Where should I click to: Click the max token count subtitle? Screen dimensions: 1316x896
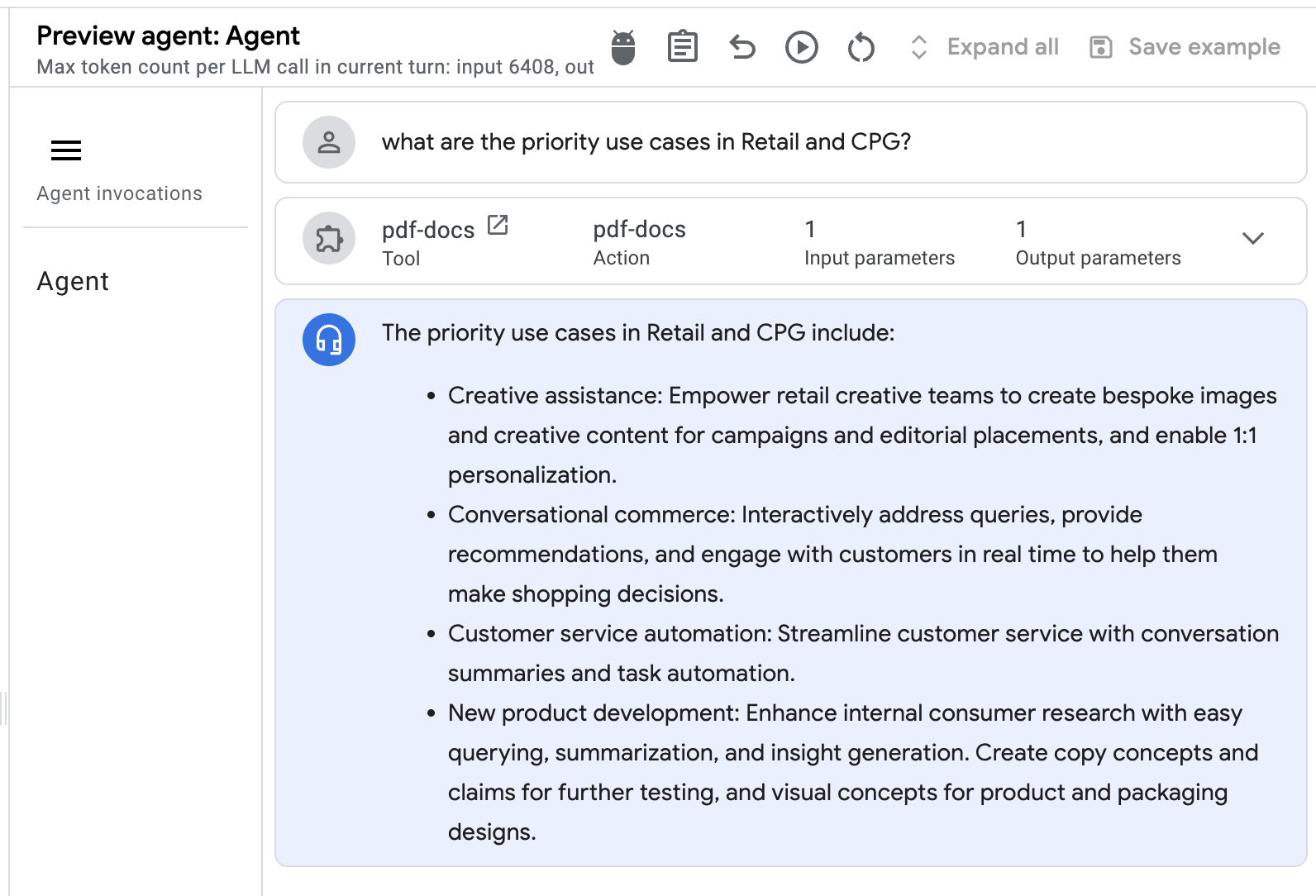[316, 67]
